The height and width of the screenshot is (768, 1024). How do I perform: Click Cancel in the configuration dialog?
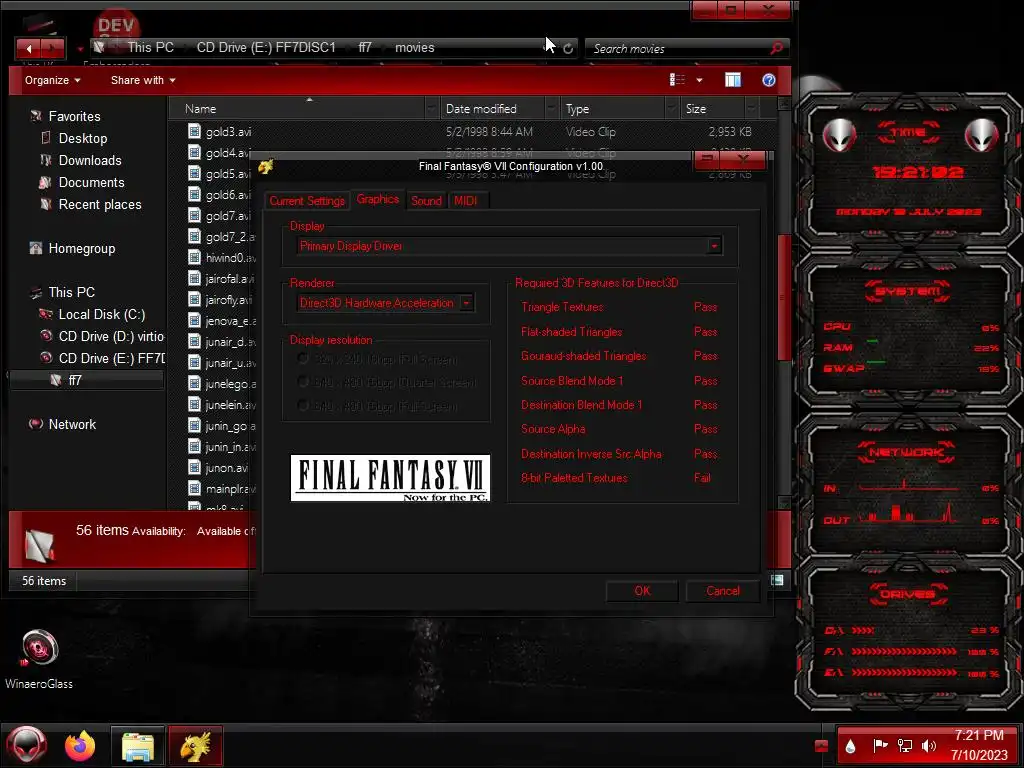(722, 591)
